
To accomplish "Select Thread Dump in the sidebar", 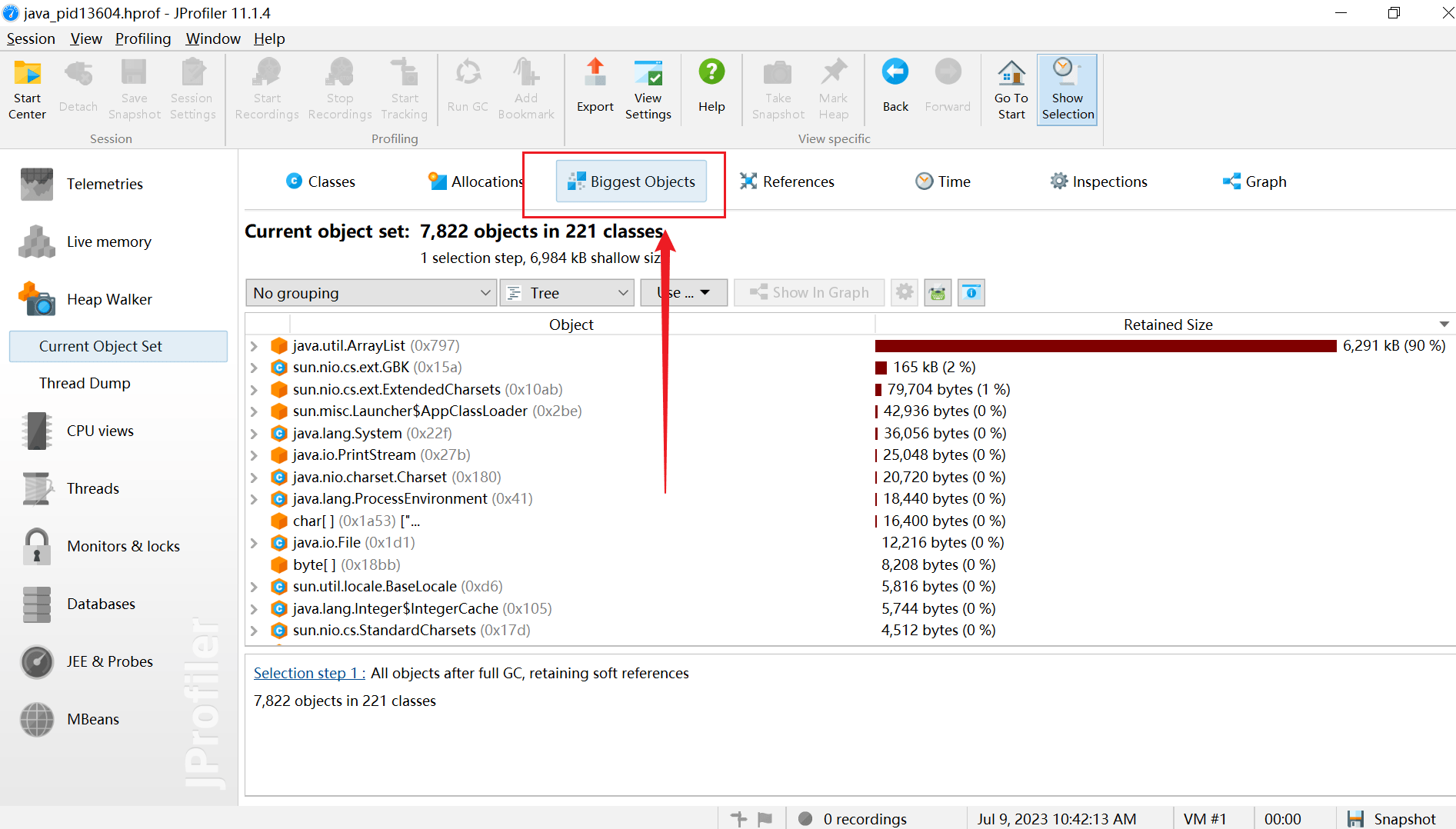I will pos(85,383).
